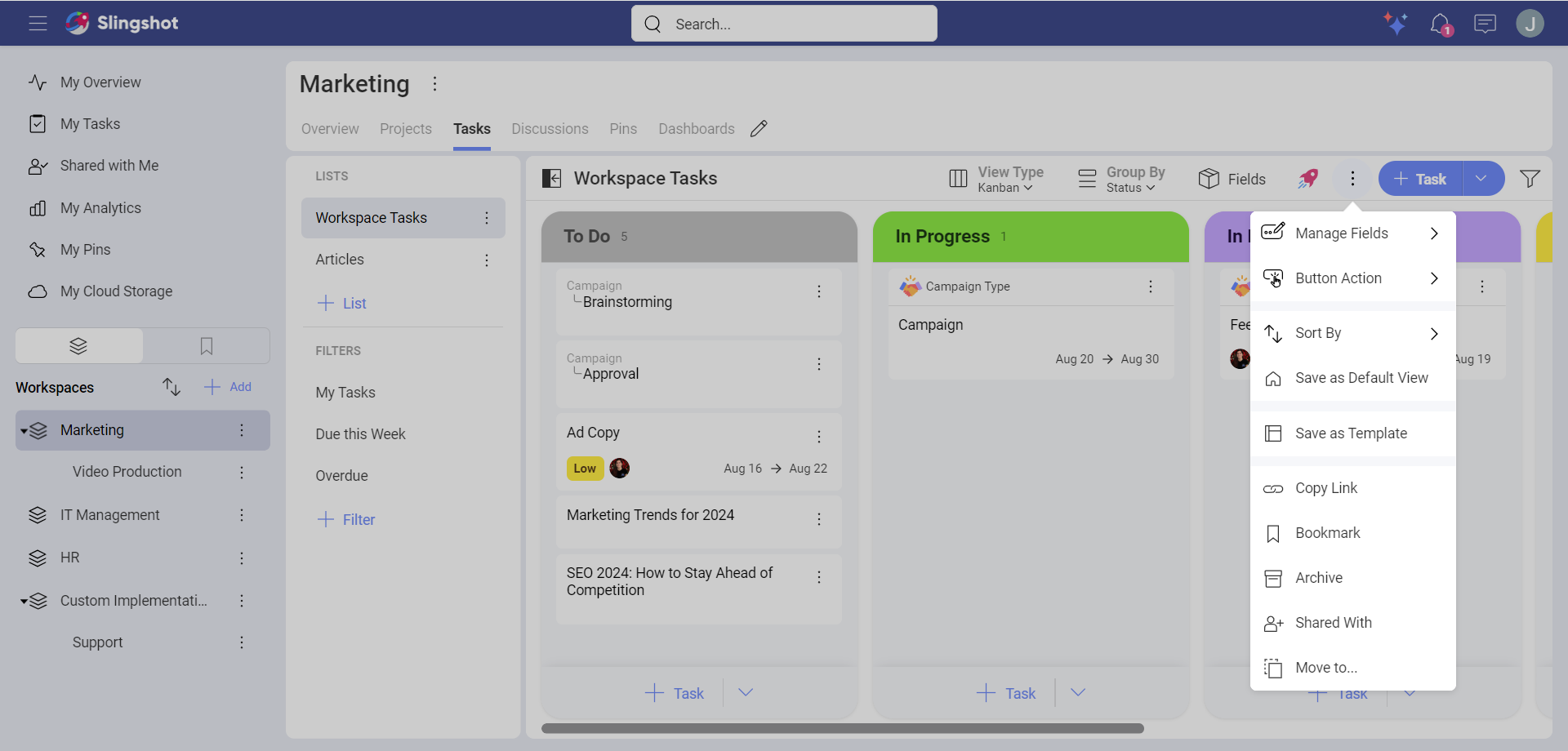Screen dimensions: 1568x751
Task: Open View Type Kanban dropdown
Action: click(996, 179)
